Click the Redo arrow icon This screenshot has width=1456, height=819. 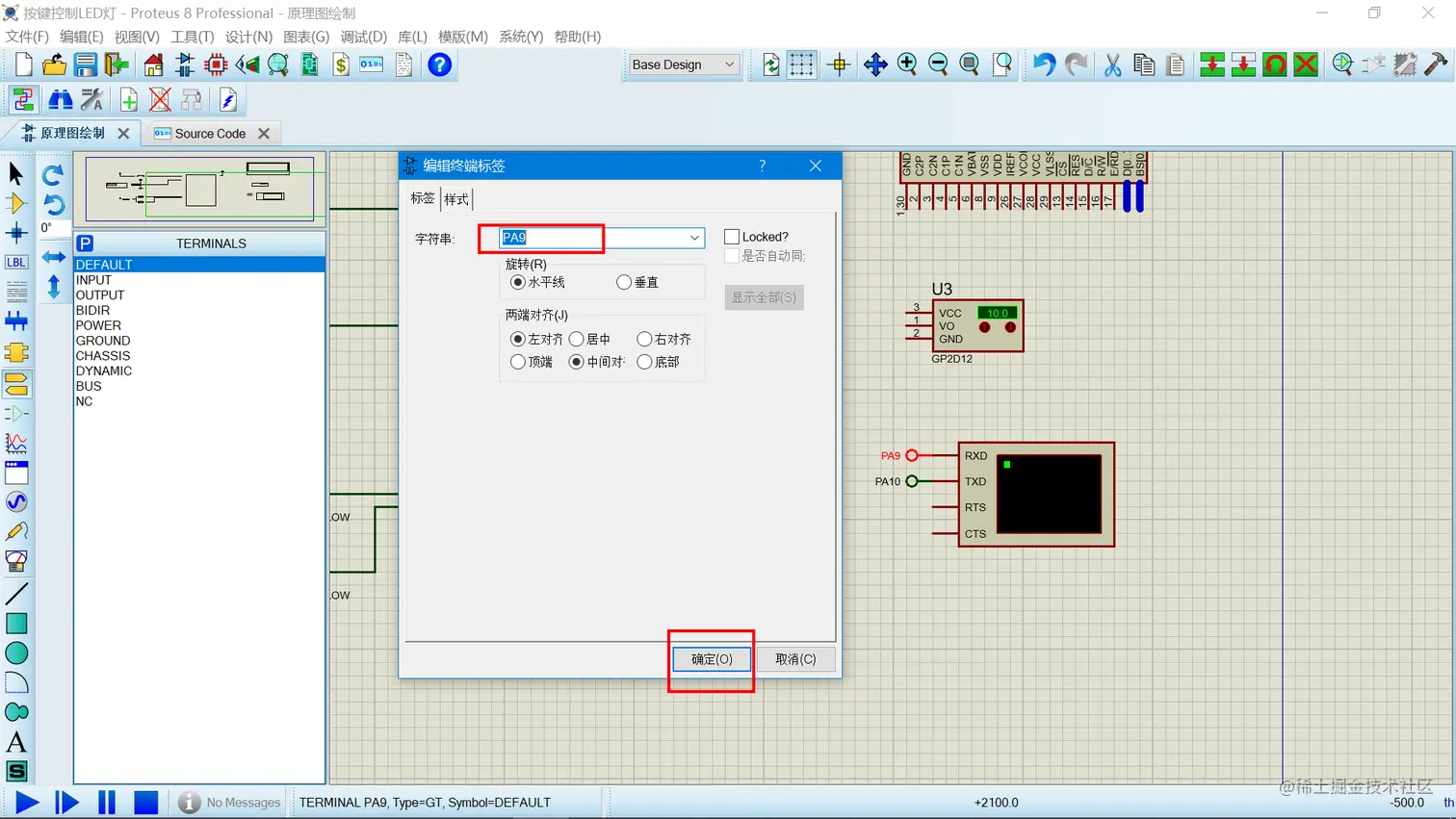[x=1076, y=64]
